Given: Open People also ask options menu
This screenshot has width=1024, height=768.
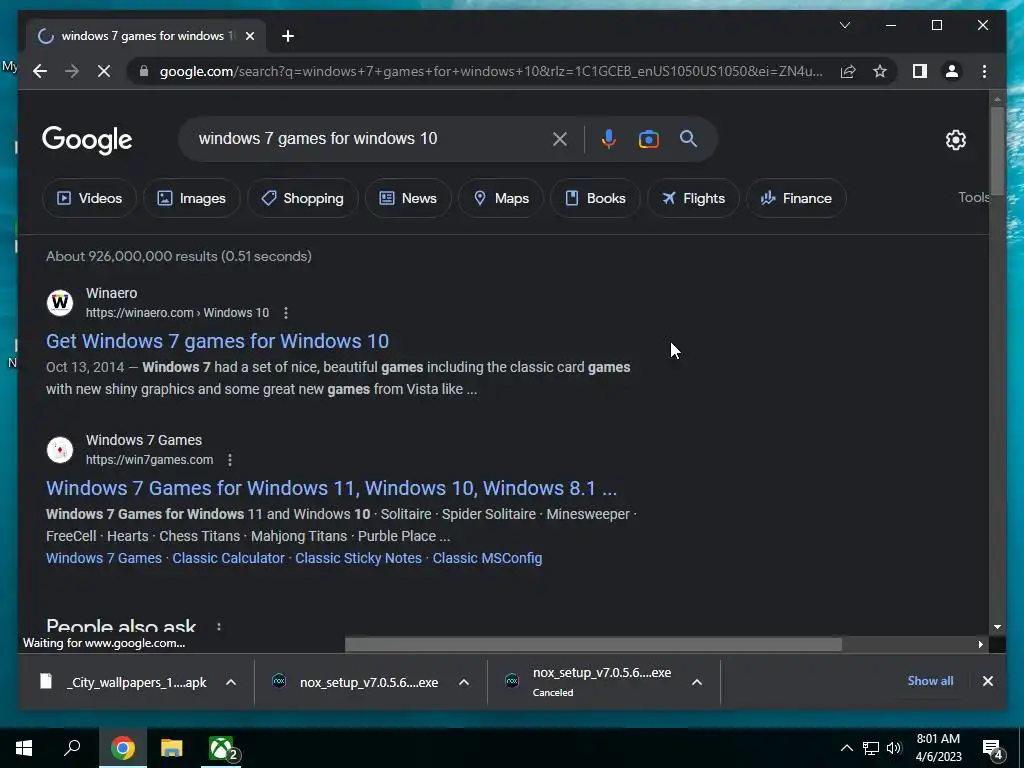Looking at the screenshot, I should coord(219,627).
